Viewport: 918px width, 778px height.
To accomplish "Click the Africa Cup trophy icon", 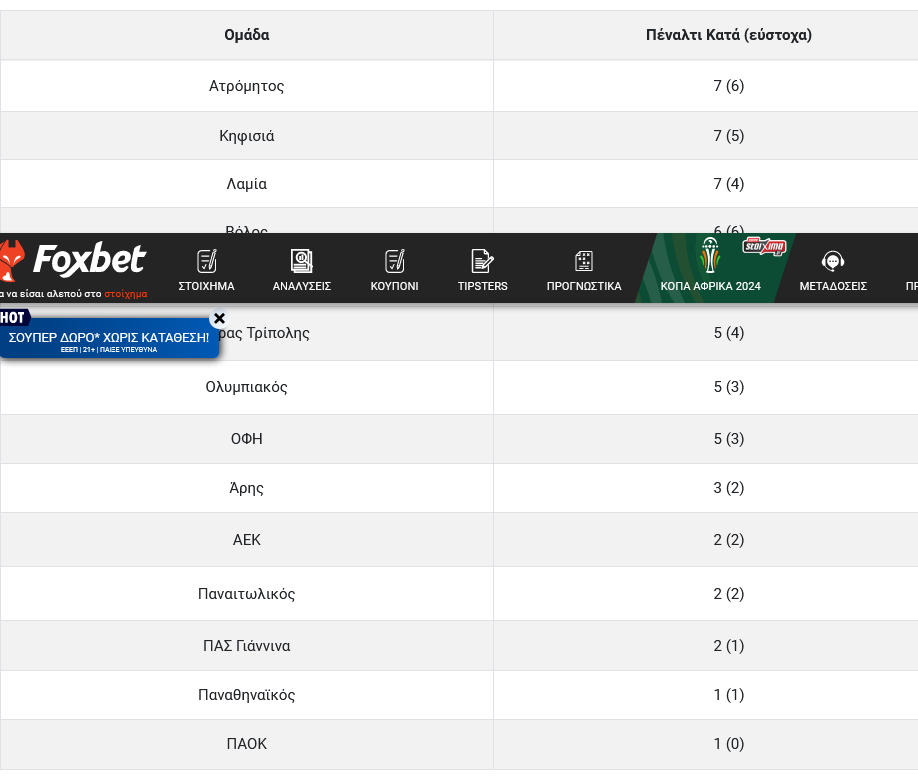I will tap(710, 255).
